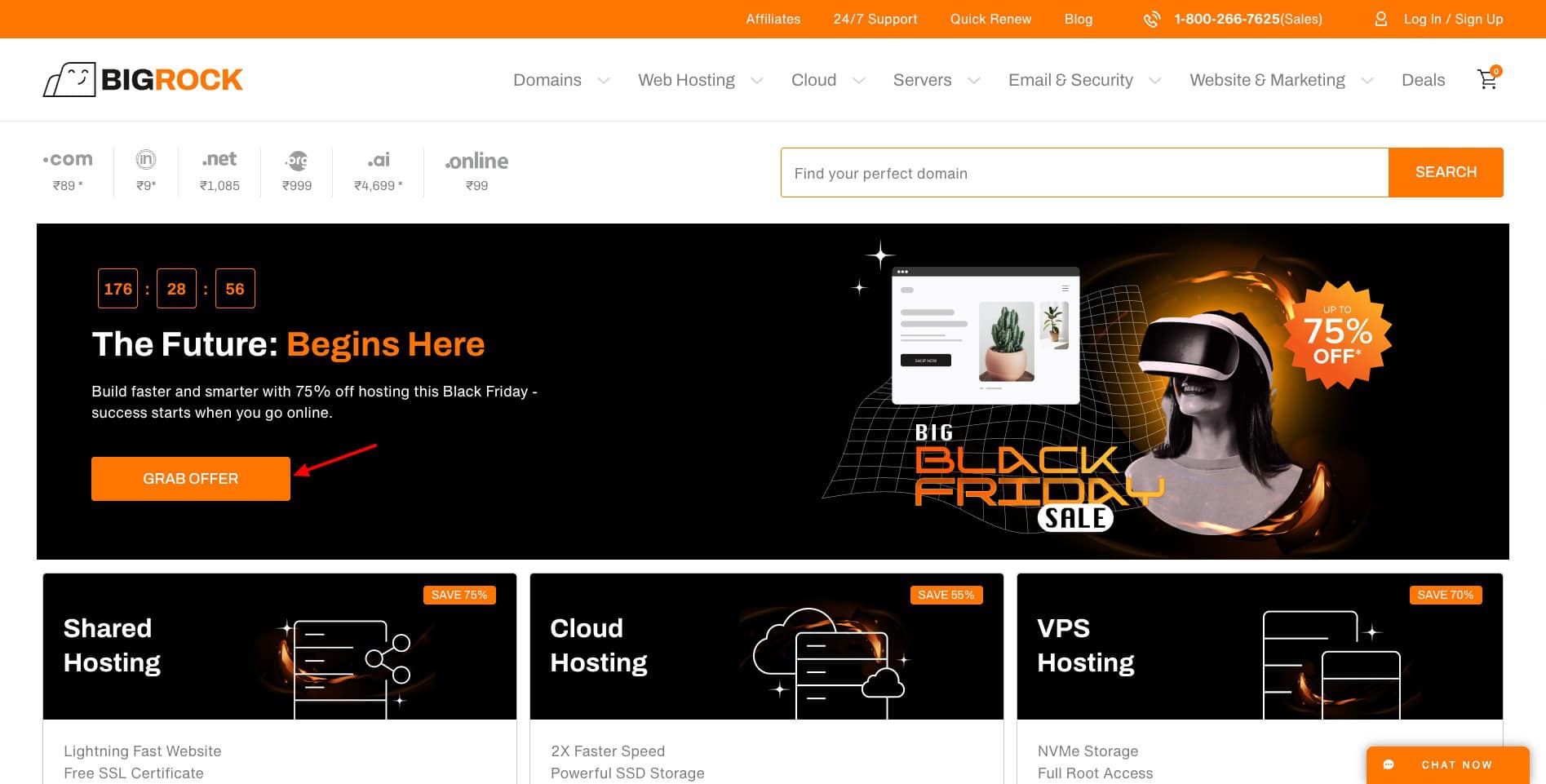The image size is (1546, 784).
Task: Select the .ai domain icon
Action: point(378,160)
